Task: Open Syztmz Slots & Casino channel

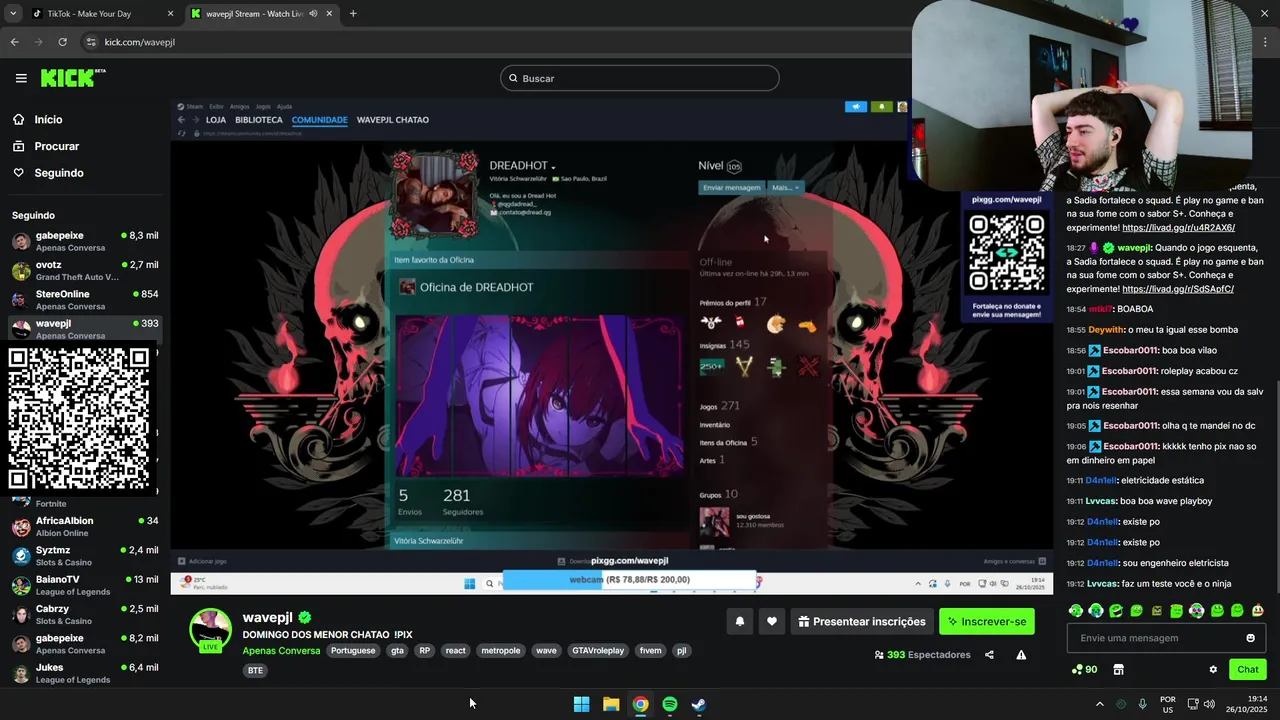Action: tap(84, 556)
